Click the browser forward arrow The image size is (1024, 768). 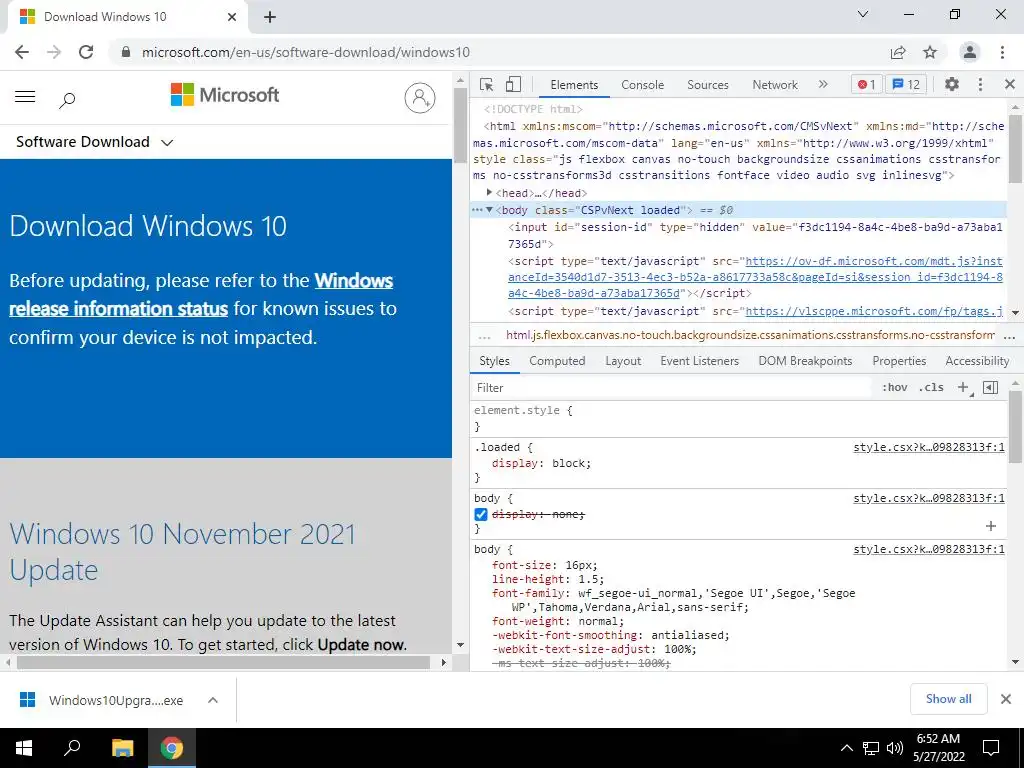click(54, 52)
